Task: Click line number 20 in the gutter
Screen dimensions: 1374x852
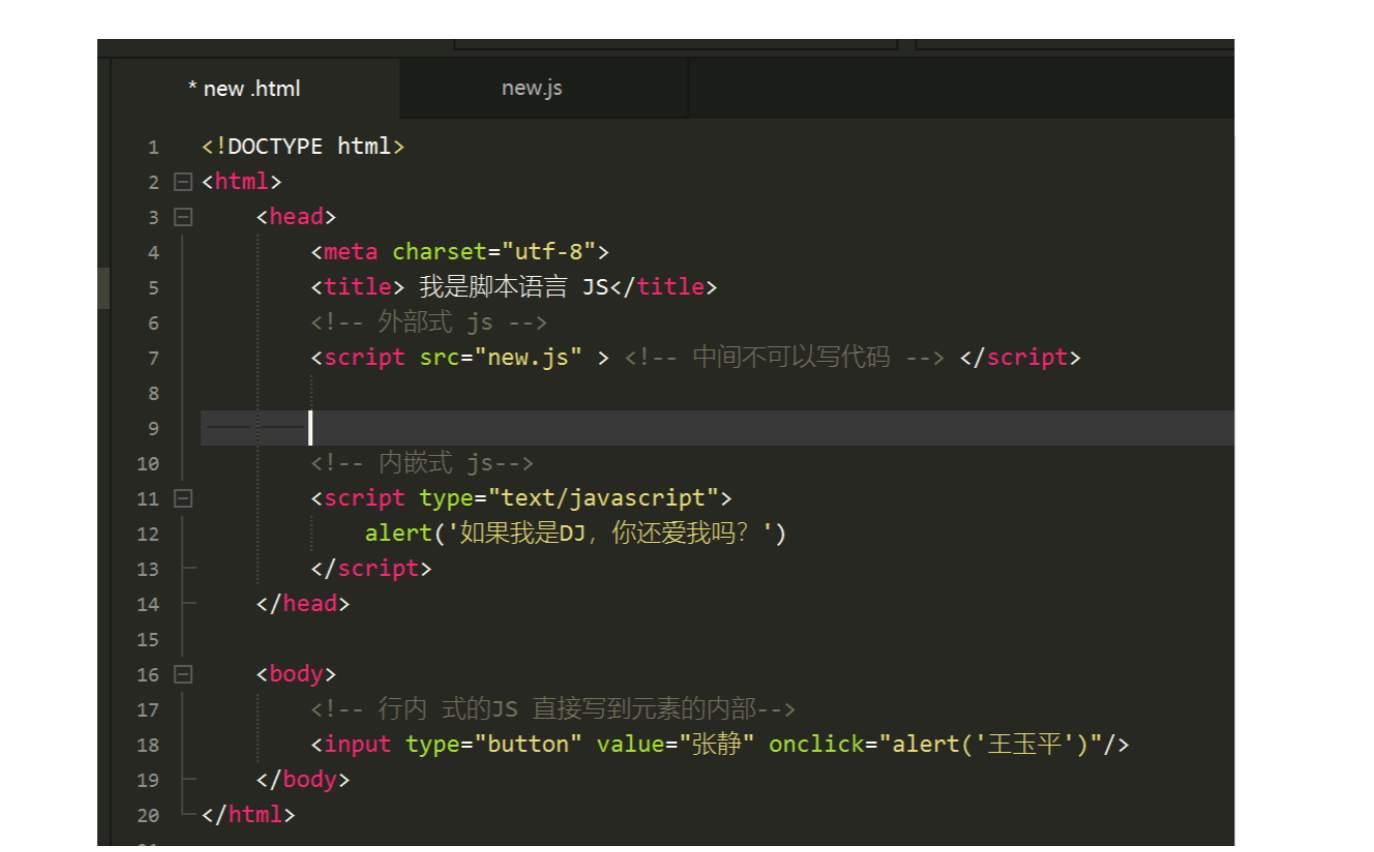Action: 147,815
